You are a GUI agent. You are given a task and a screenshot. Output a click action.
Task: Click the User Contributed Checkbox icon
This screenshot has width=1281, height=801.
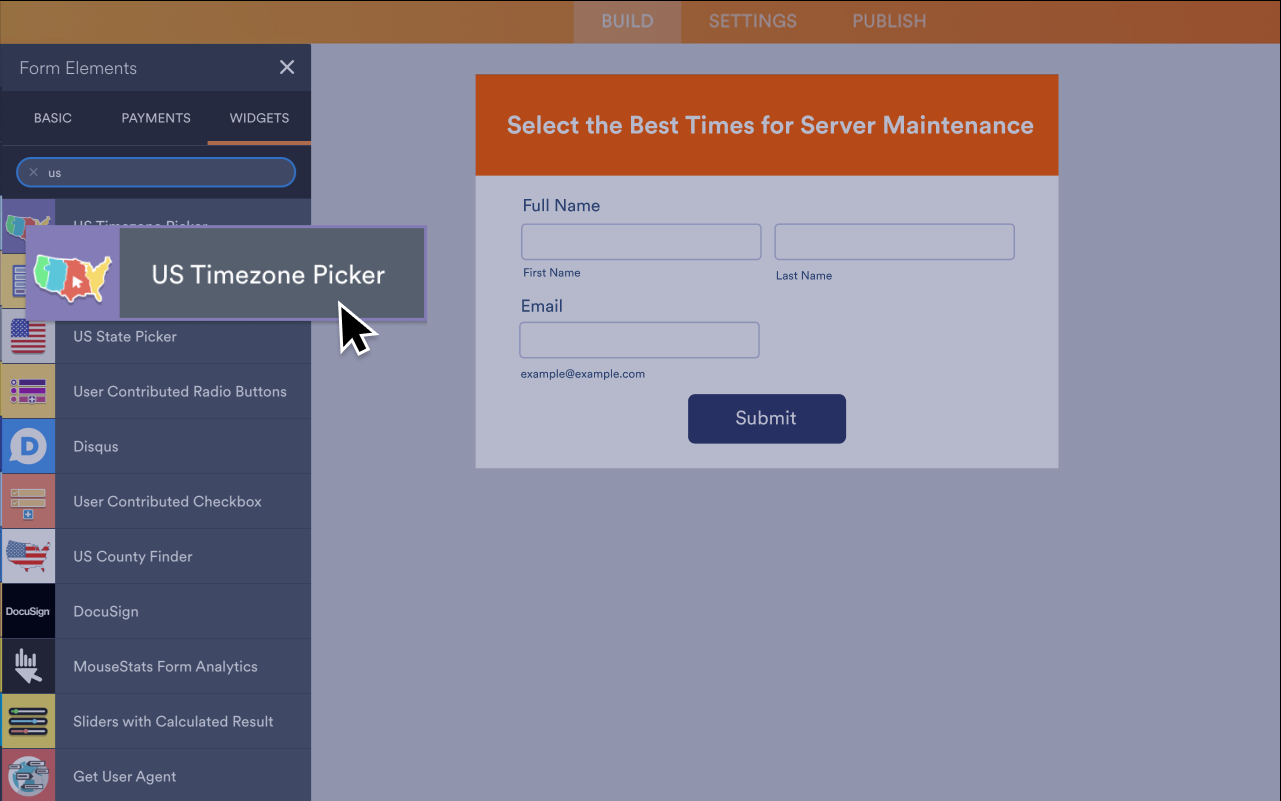[28, 501]
